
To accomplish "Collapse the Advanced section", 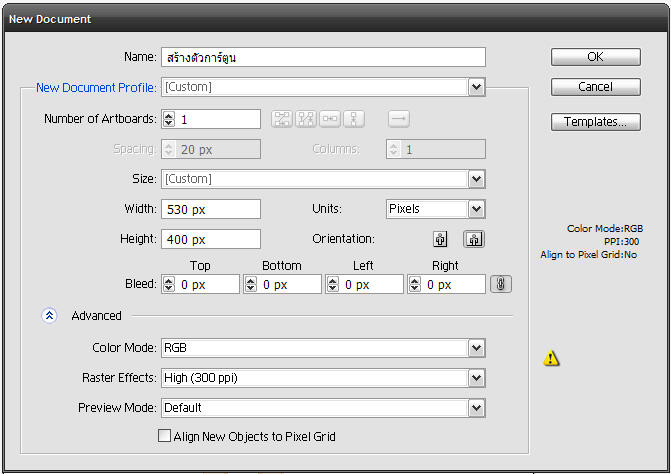I will coord(49,316).
